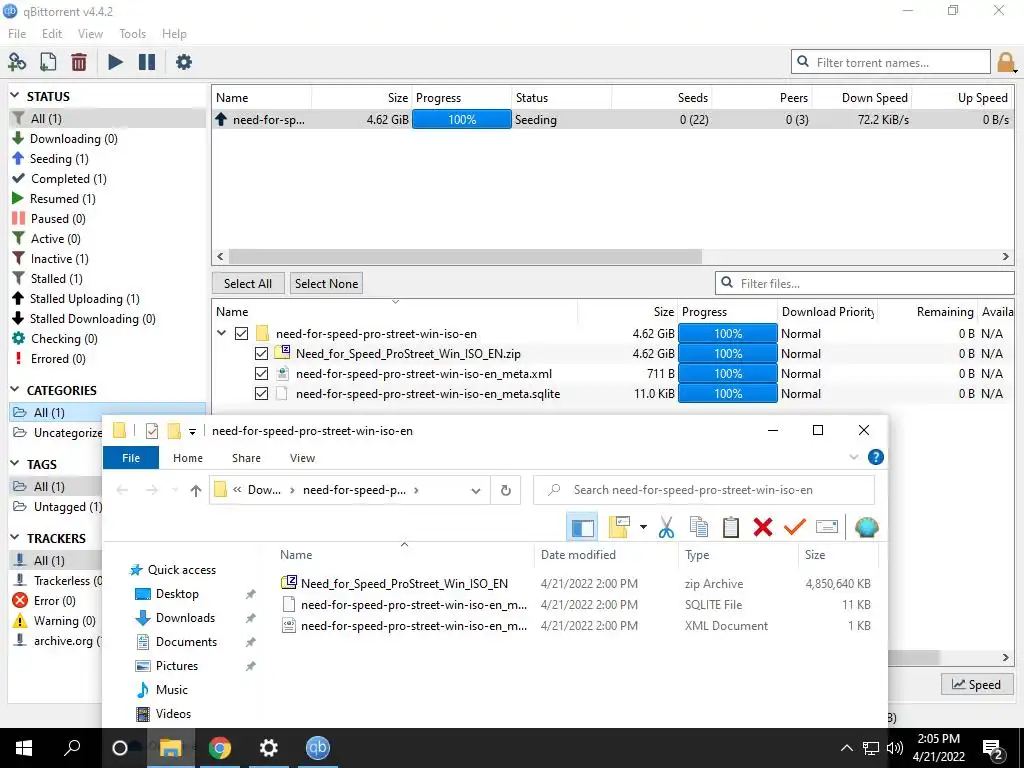Click the Select All button
The image size is (1024, 768).
click(248, 283)
